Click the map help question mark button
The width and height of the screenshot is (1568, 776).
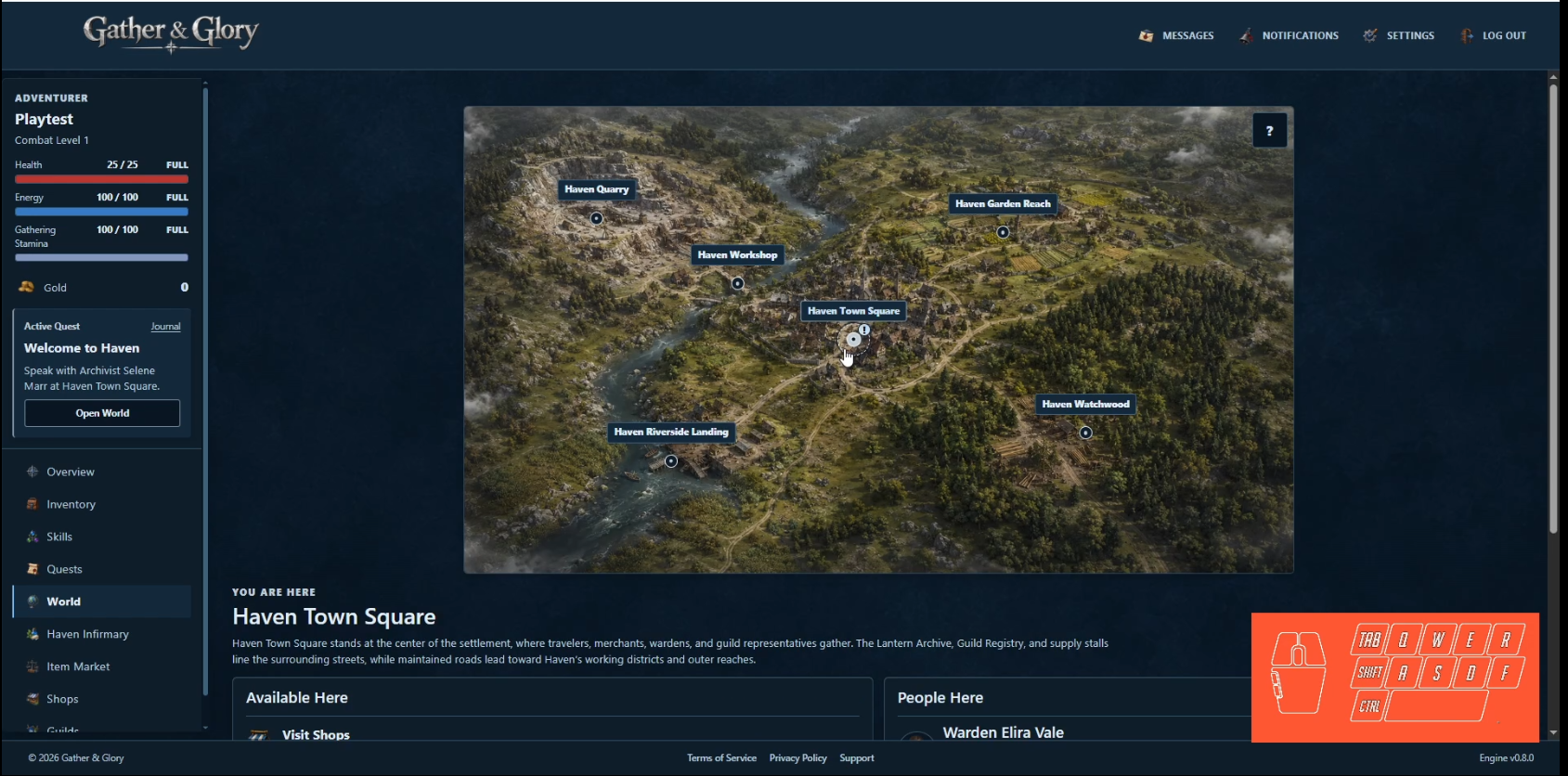coord(1269,131)
